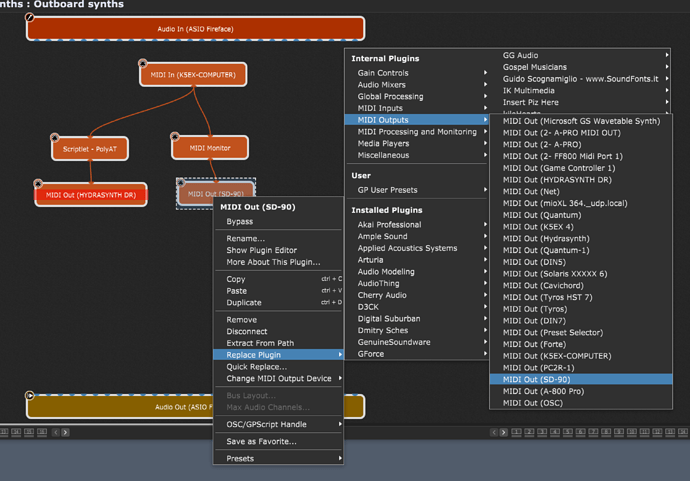Click the corner icon on Scriptlet - PolyAT block
This screenshot has width=690, height=481.
point(55,137)
